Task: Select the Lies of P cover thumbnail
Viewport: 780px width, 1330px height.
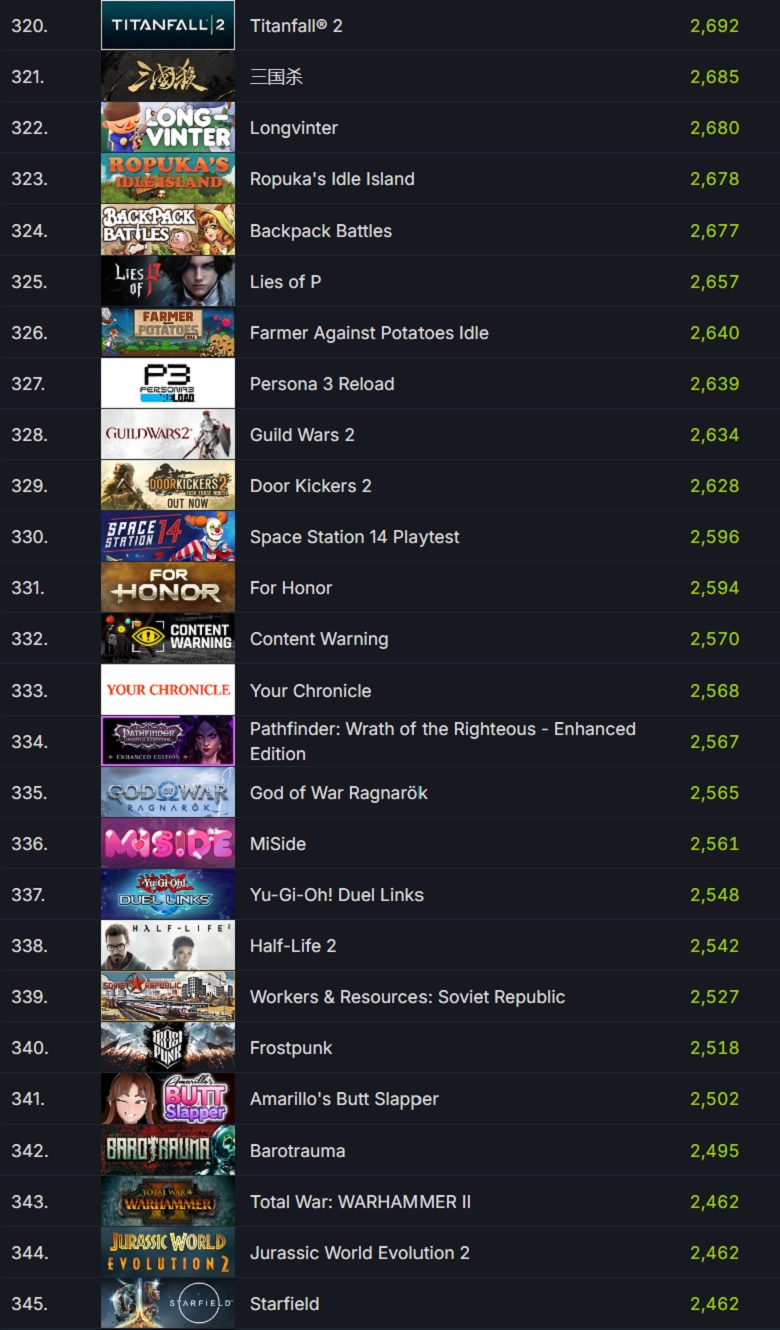Action: [x=168, y=281]
